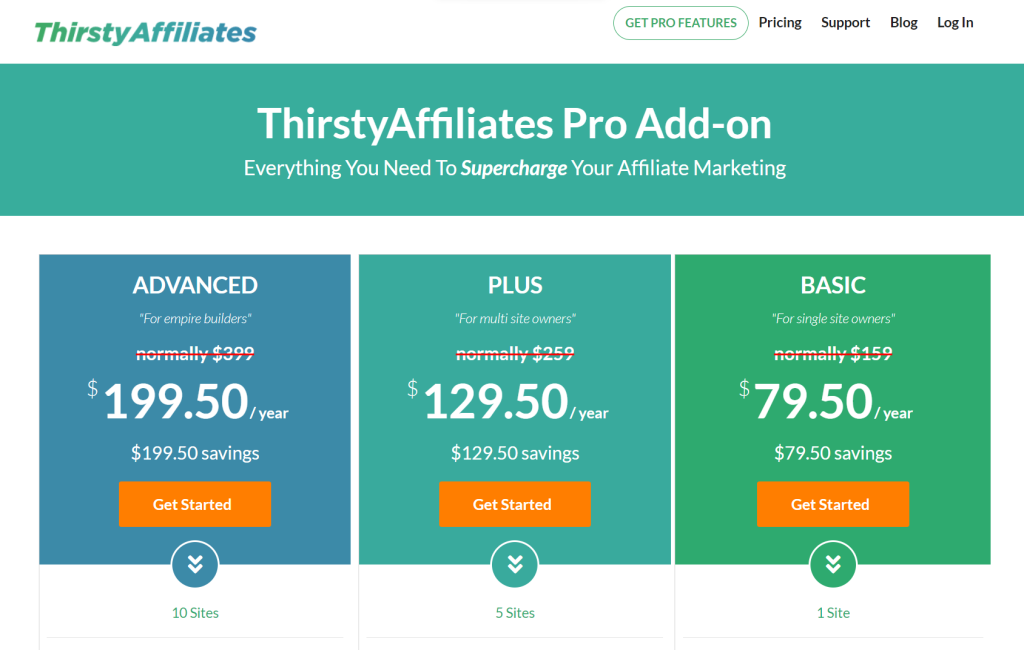Screen dimensions: 1024x650
Task: Click the ADVANCED plan heading
Action: tap(195, 286)
